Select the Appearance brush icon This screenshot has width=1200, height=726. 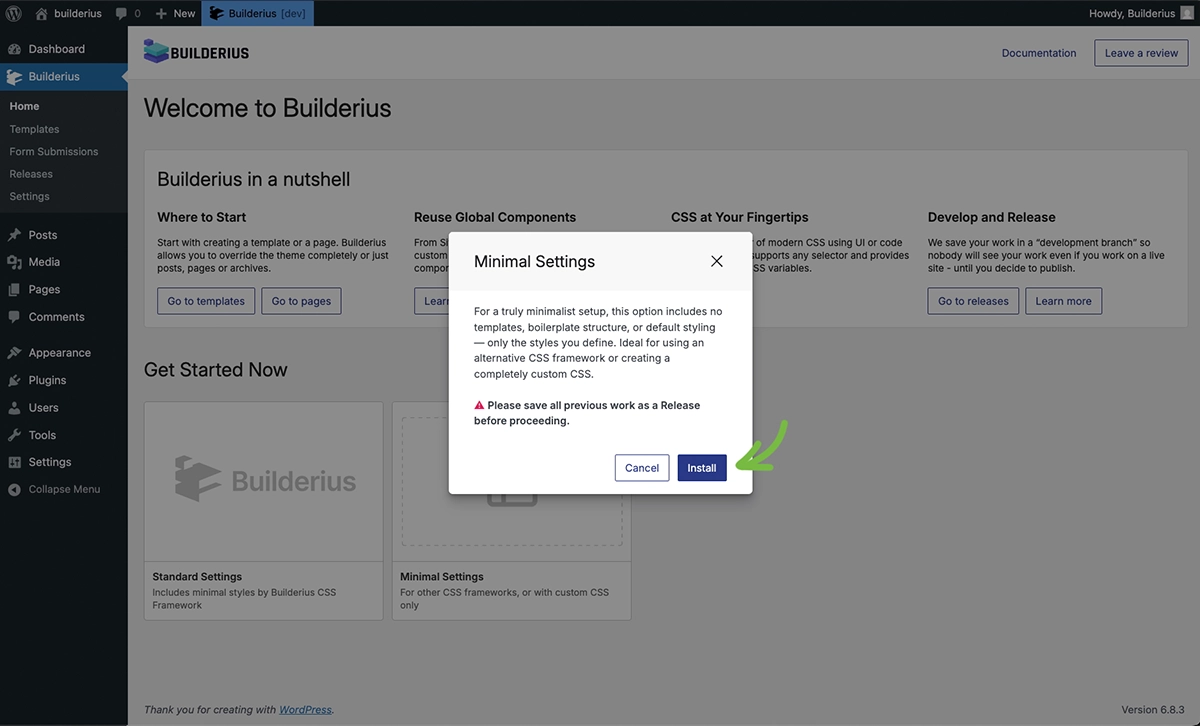14,352
